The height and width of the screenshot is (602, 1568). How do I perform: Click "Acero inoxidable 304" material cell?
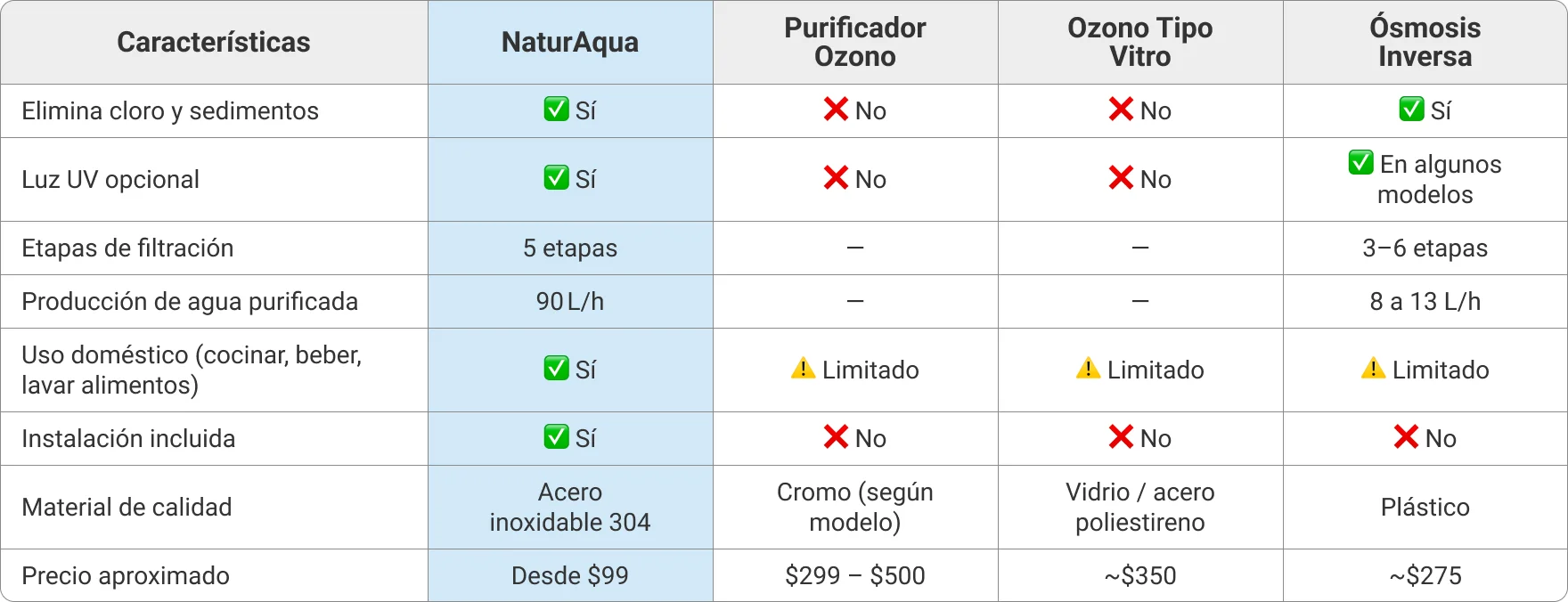click(x=570, y=507)
